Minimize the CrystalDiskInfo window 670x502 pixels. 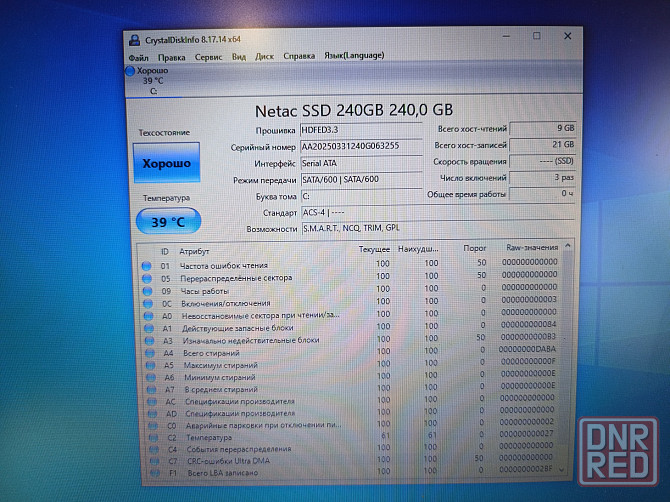[506, 37]
